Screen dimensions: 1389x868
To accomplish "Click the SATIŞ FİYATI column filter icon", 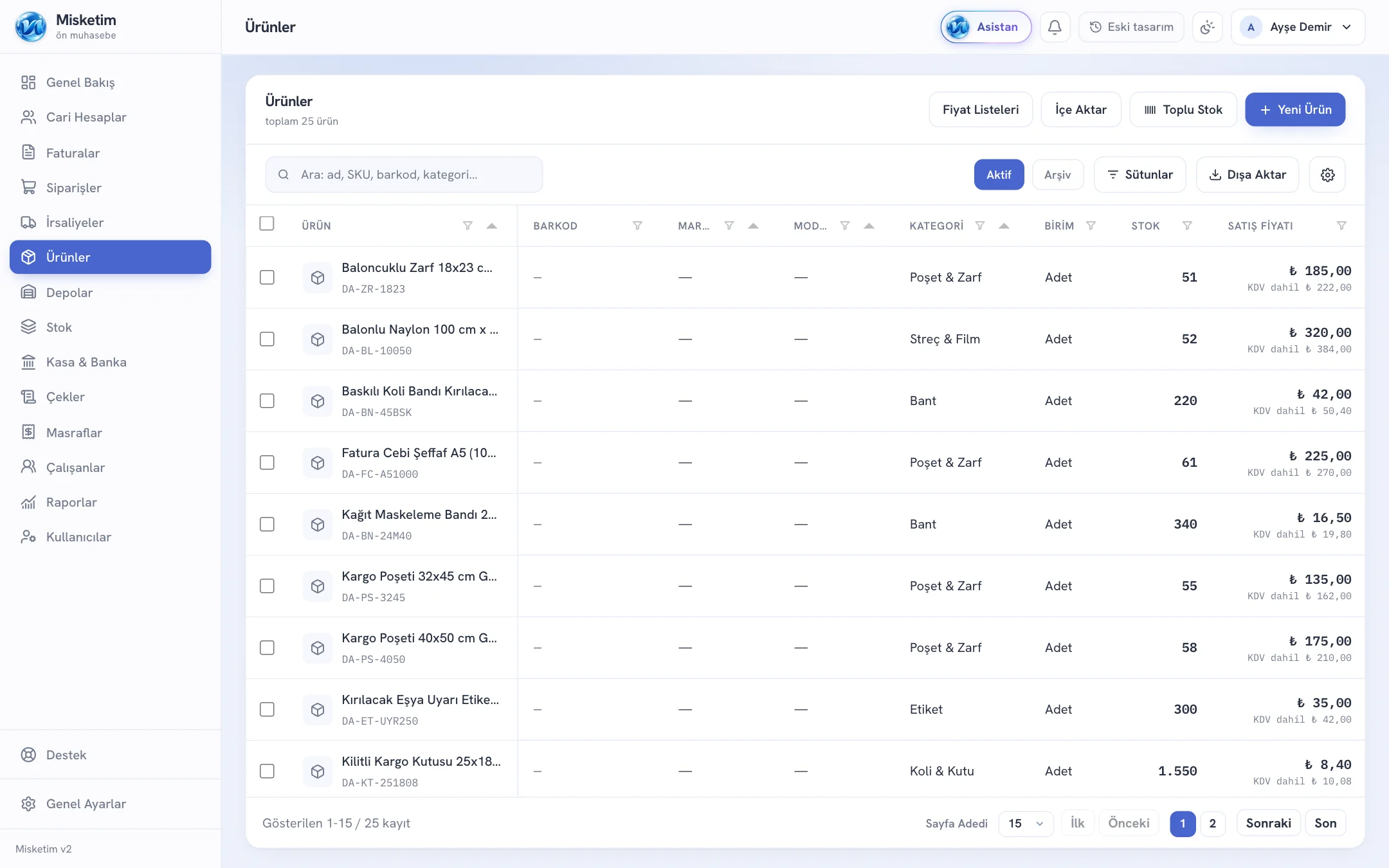I will point(1341,226).
